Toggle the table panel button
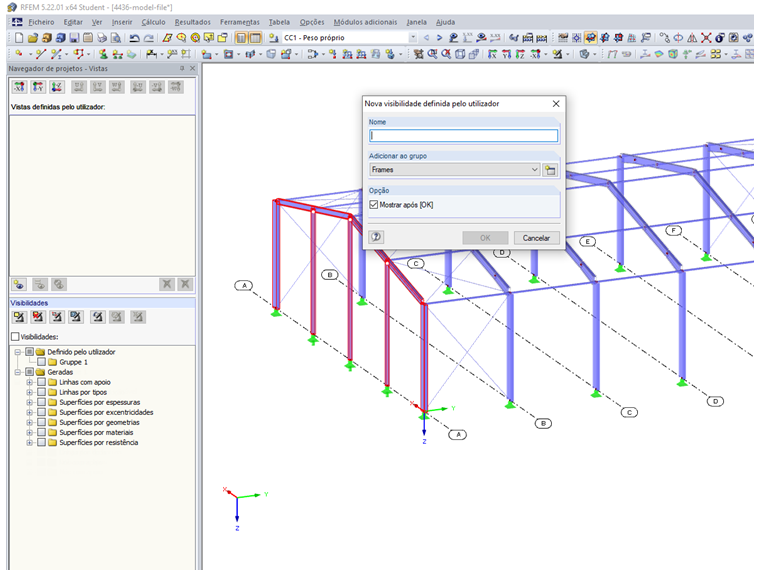 [x=255, y=38]
